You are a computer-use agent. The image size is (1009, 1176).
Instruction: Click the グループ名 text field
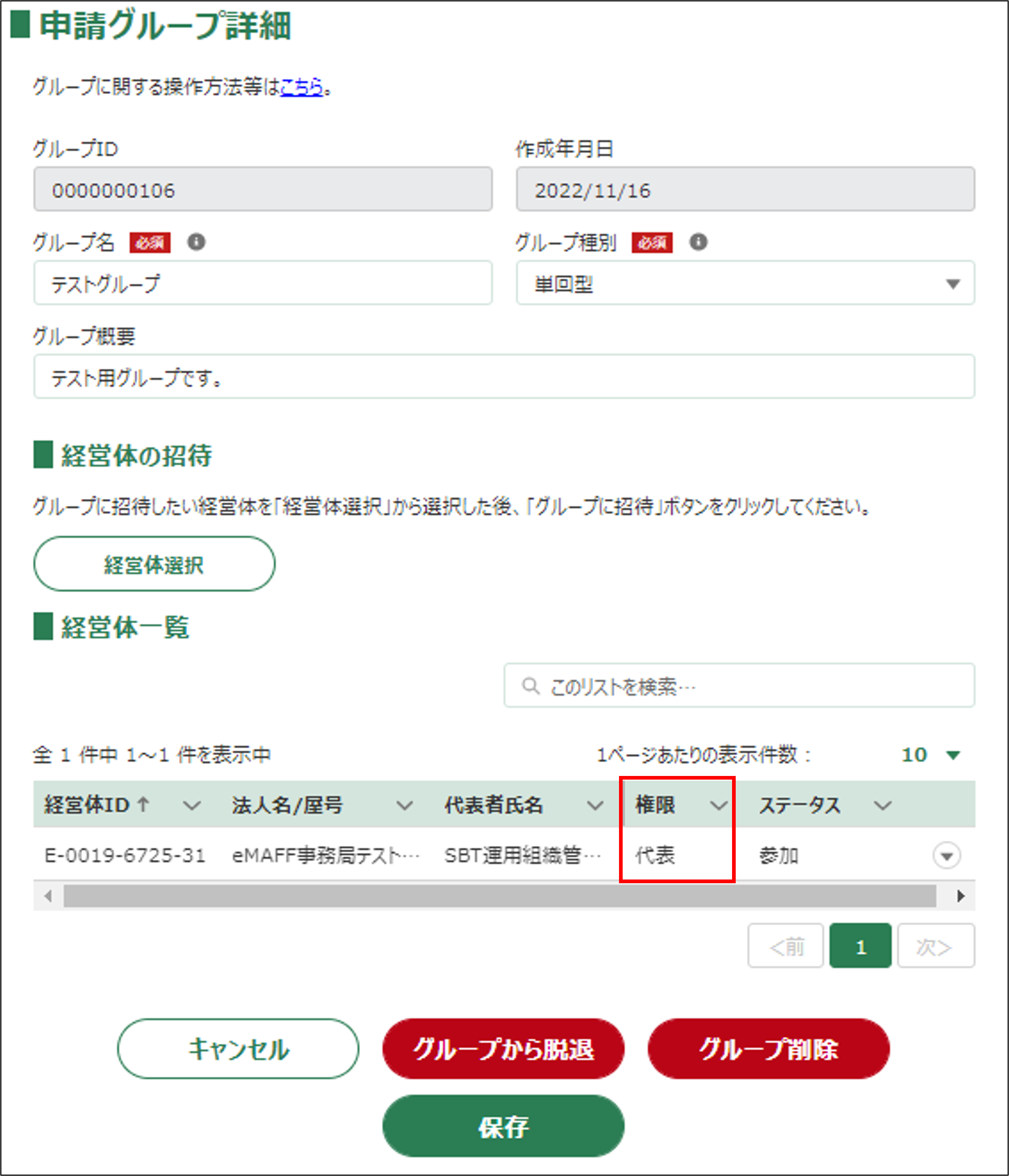click(x=263, y=283)
